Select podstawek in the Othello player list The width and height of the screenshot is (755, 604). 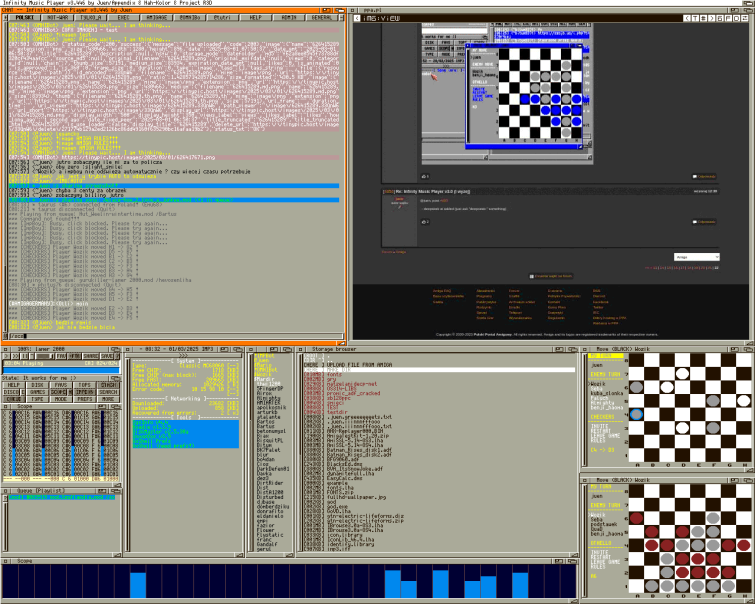point(604,524)
